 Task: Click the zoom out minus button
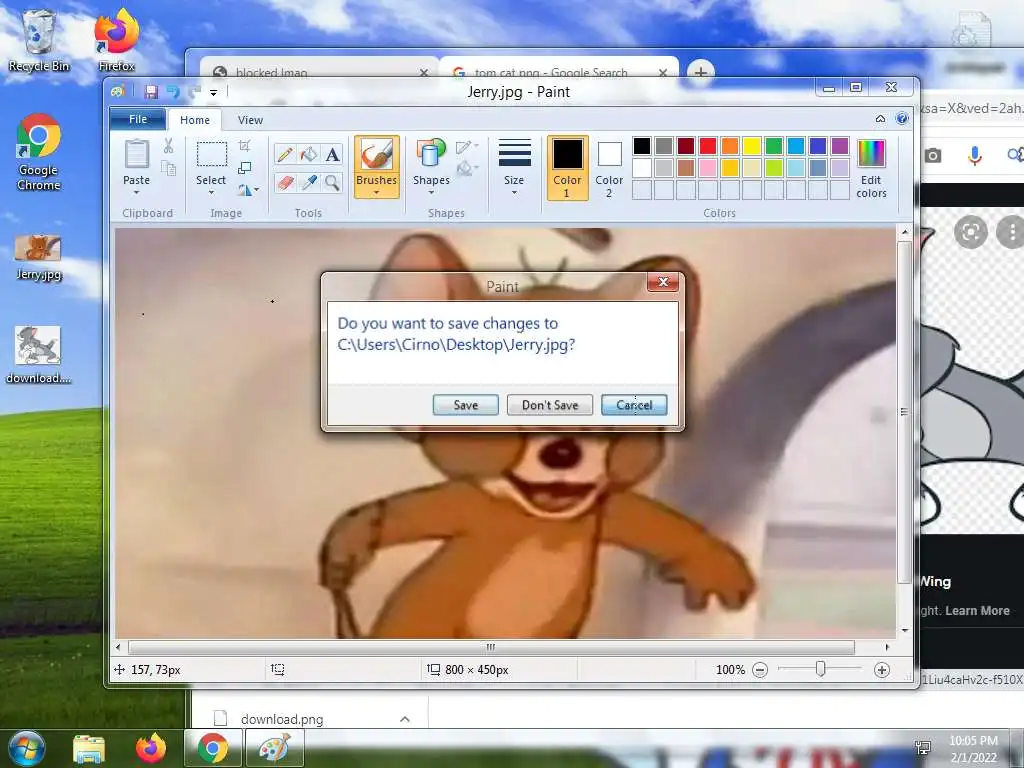click(760, 669)
